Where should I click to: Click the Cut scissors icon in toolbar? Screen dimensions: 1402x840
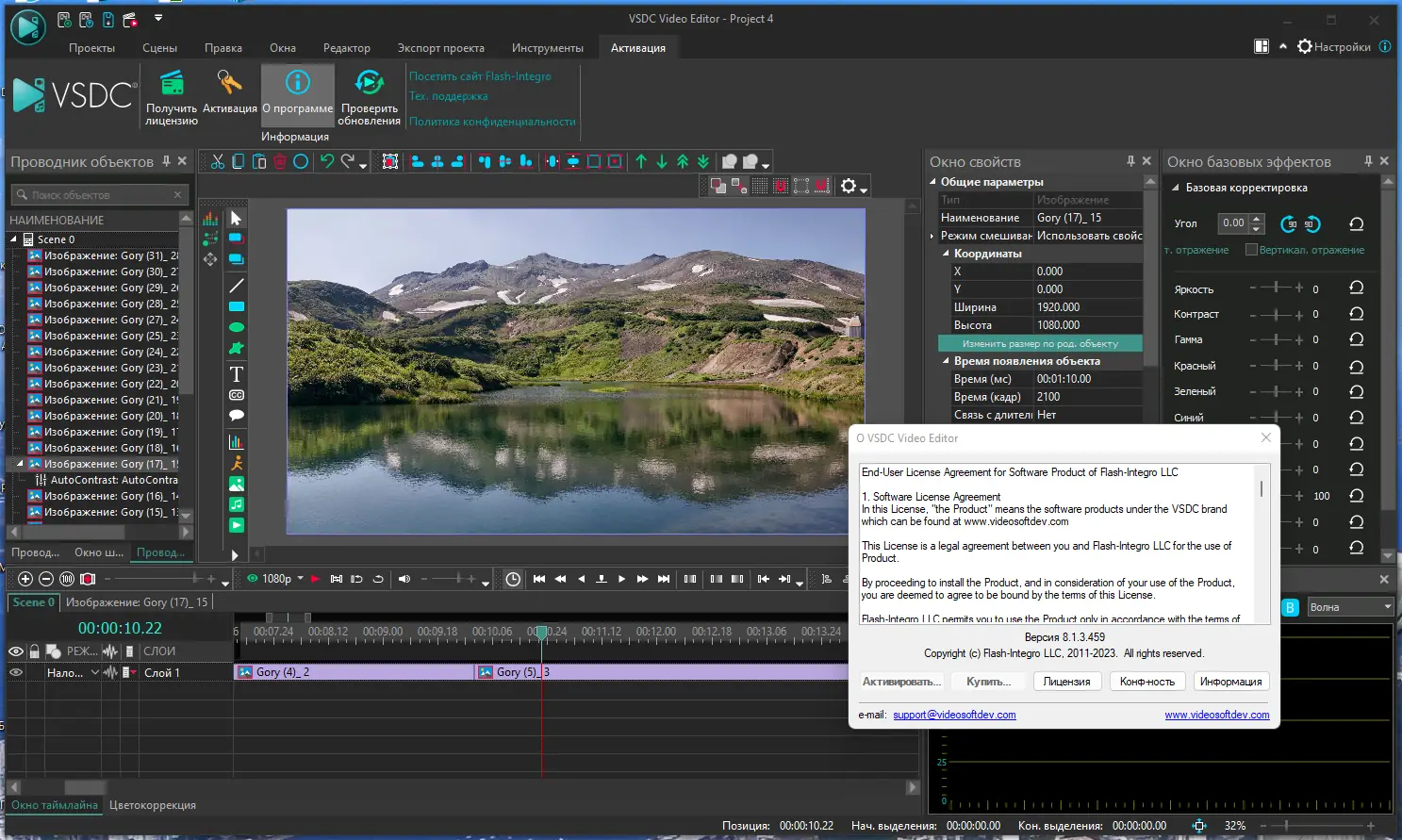click(x=218, y=161)
